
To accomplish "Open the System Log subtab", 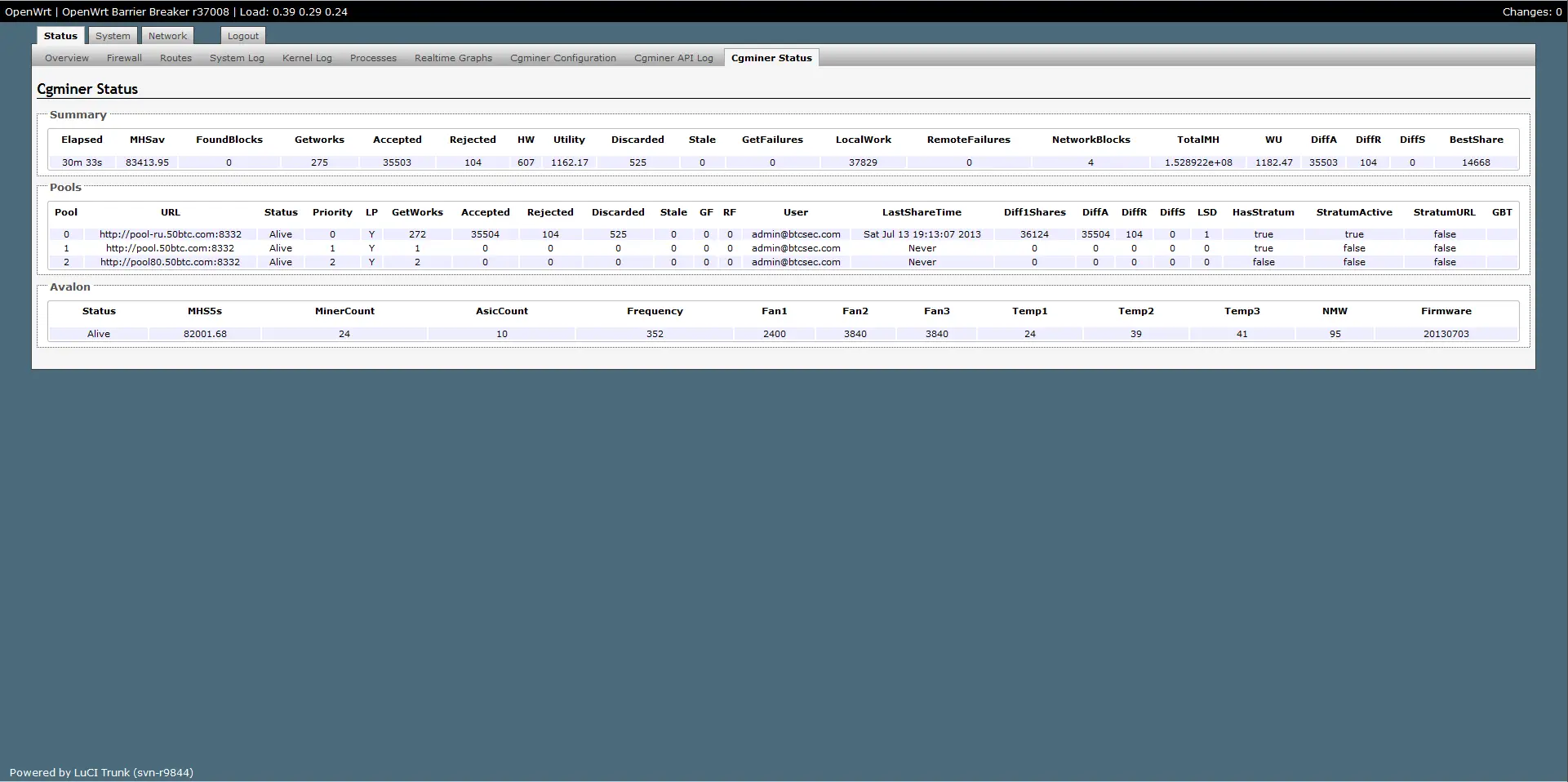I will [x=237, y=58].
